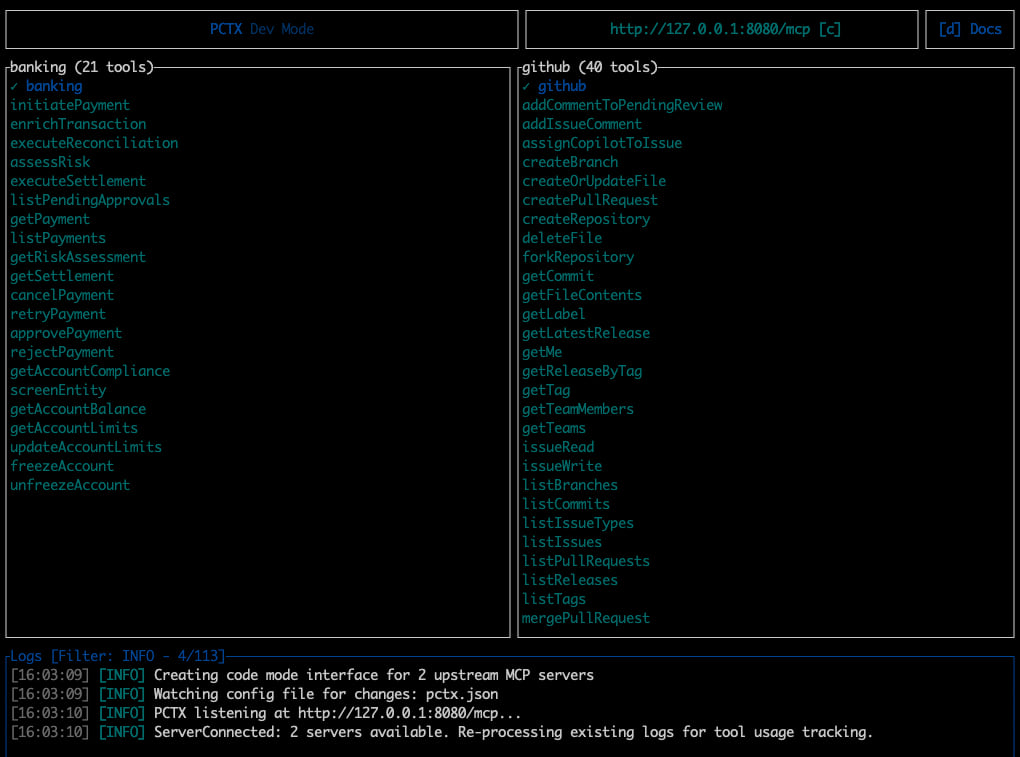Expand the banking (21 tools) panel title

point(82,67)
